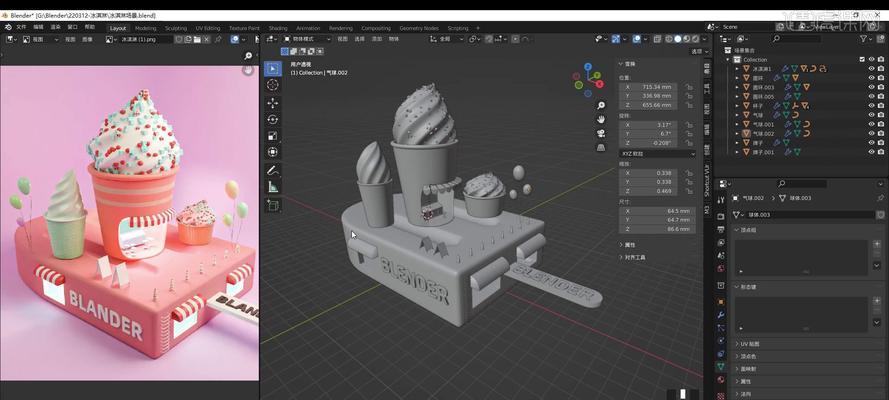Unlink the image with the X button
889x400 pixels.
click(206, 39)
